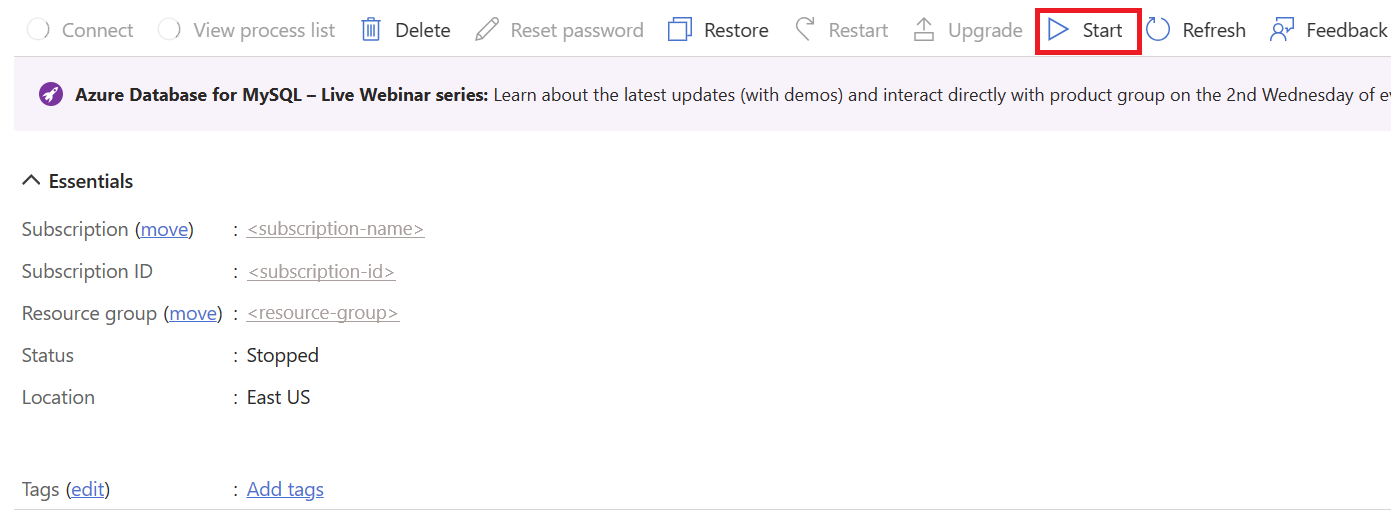Screen dimensions: 1391x518
Task: Click the Start play triangle icon
Action: 1058,30
